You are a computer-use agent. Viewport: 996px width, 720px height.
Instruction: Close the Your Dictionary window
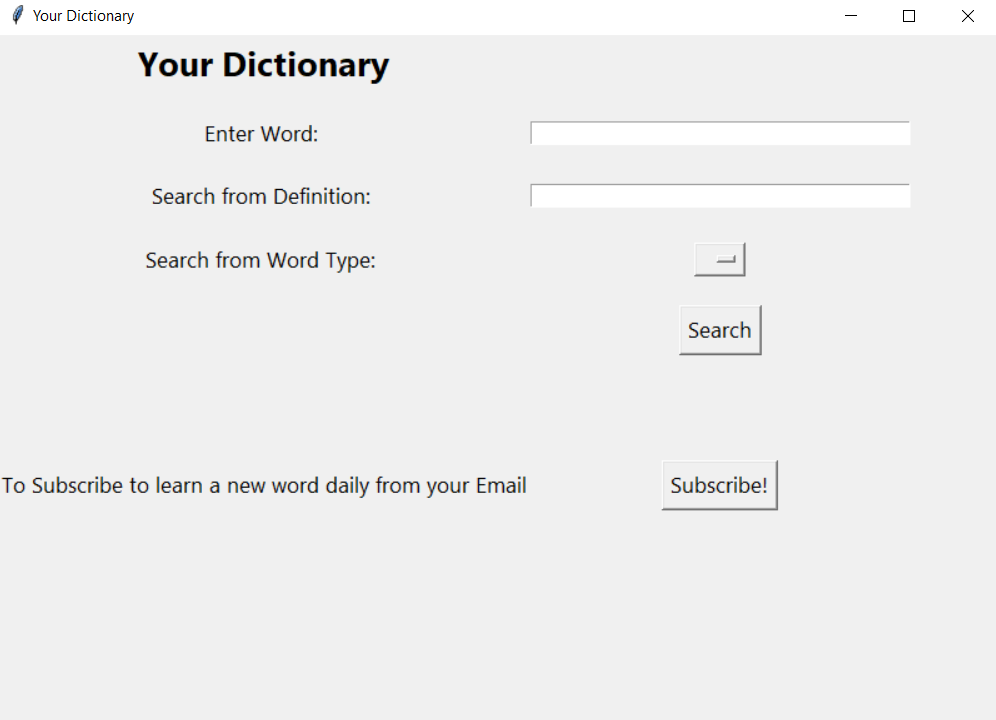pos(966,15)
